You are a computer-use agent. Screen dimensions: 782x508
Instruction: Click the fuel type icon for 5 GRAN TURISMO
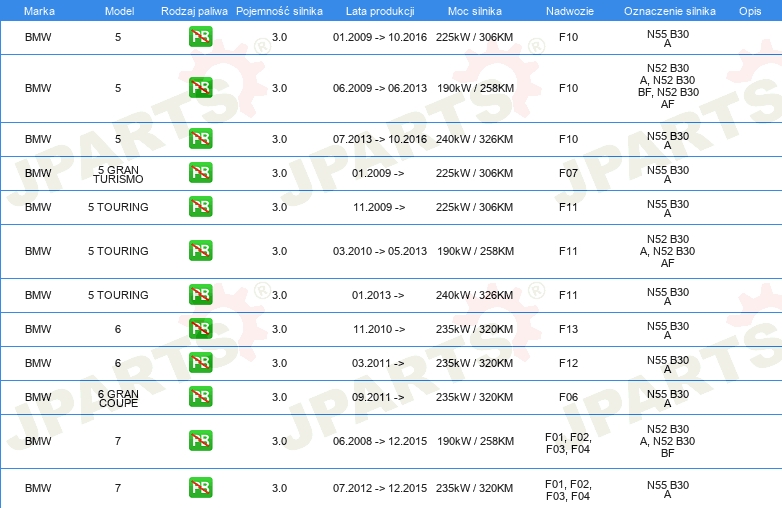(x=200, y=172)
